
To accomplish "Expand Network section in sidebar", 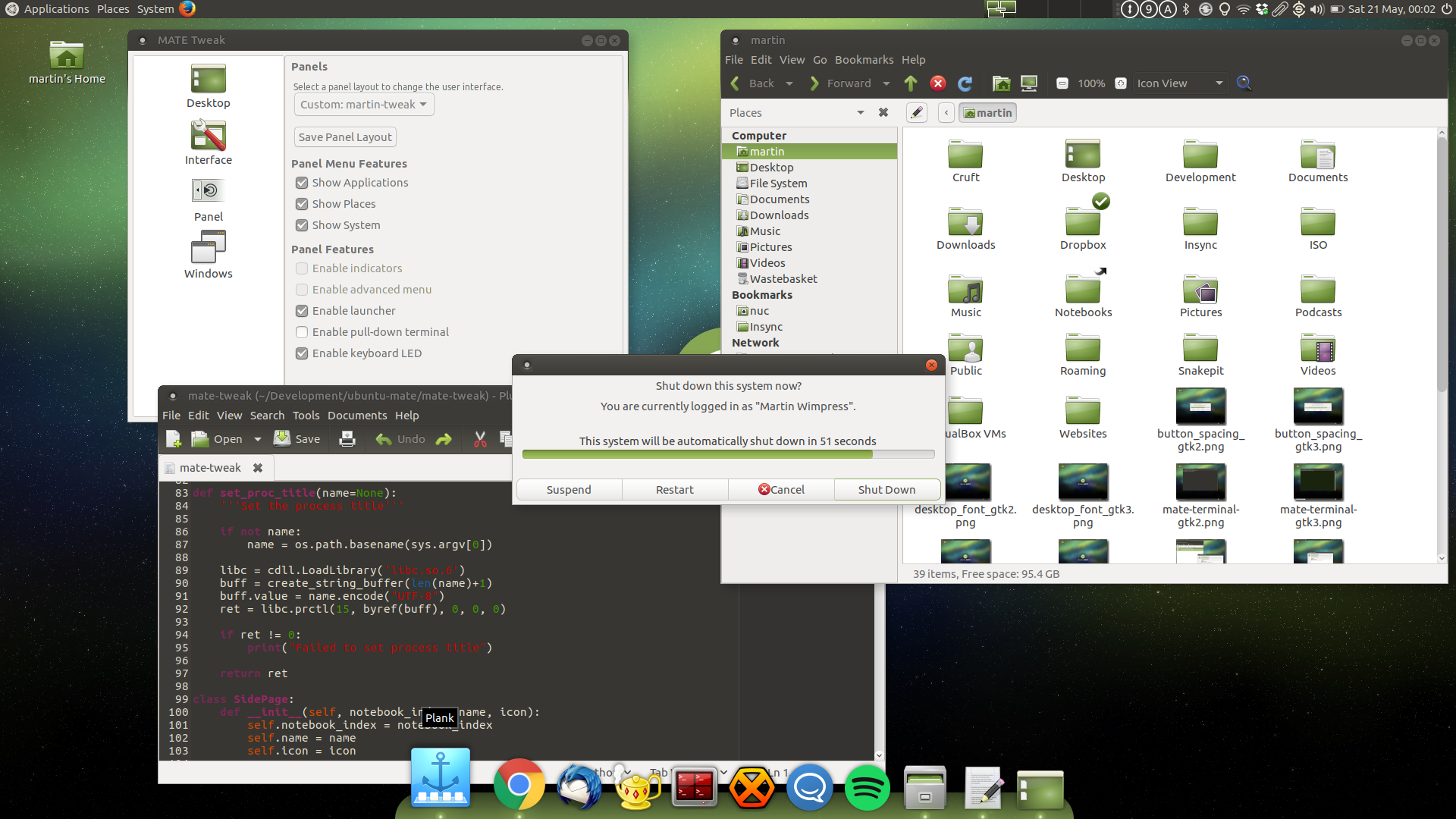I will (756, 343).
